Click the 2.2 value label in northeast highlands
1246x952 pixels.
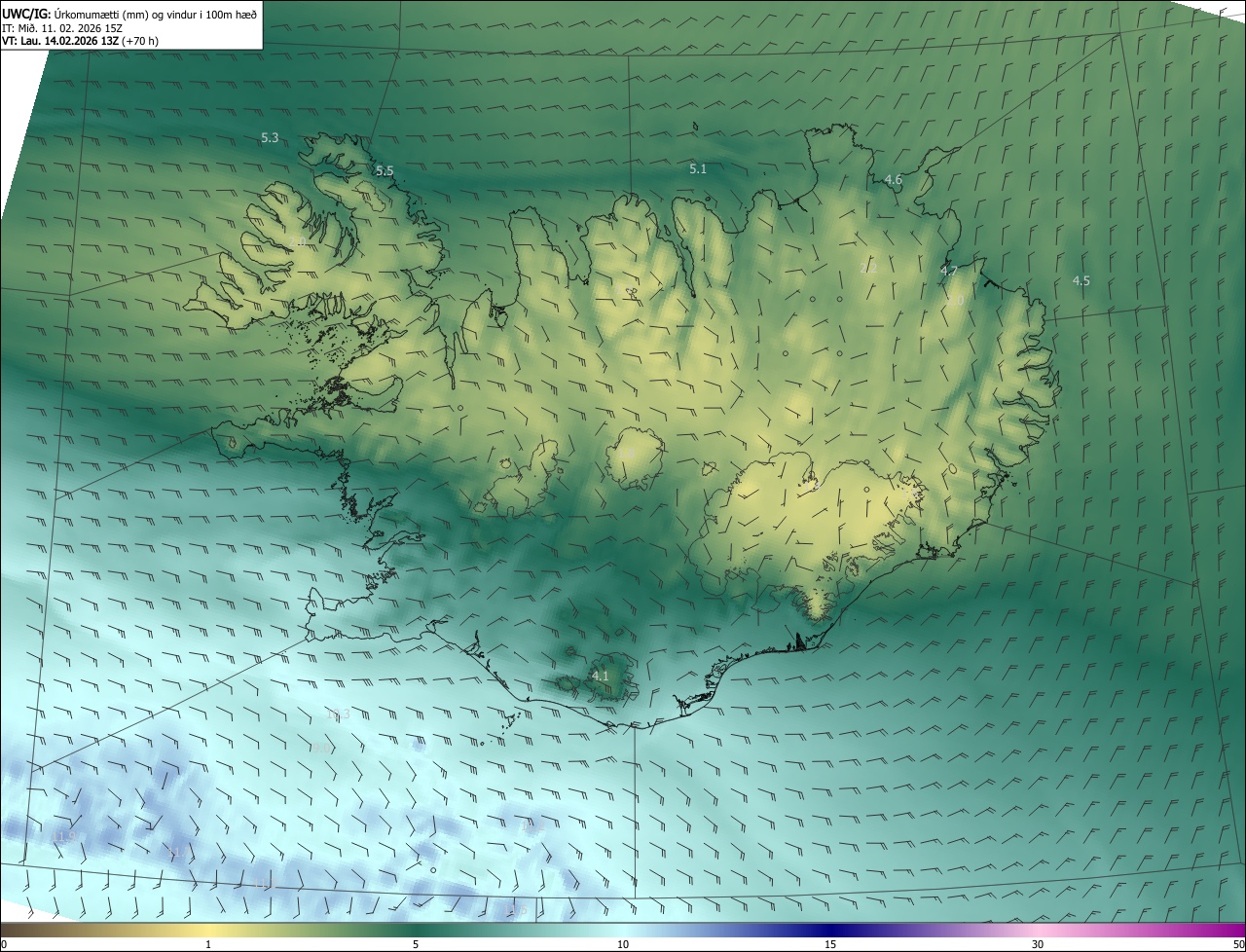click(869, 268)
